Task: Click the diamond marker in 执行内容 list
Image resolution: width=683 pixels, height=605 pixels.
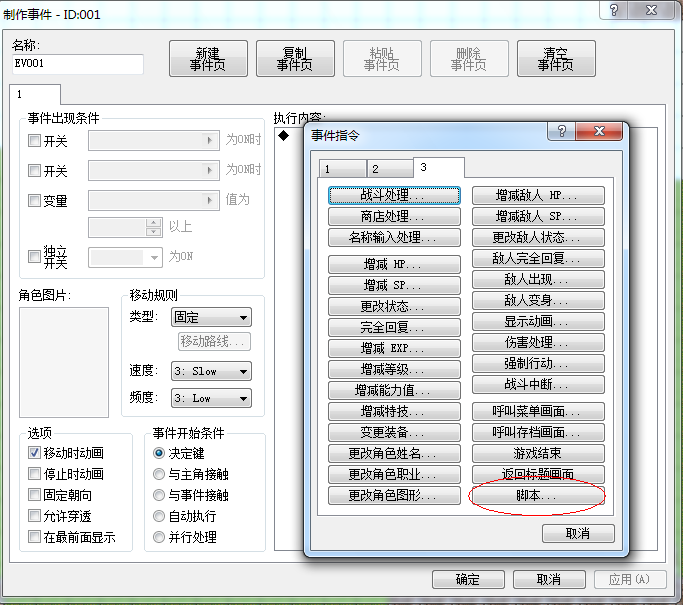Action: (284, 135)
